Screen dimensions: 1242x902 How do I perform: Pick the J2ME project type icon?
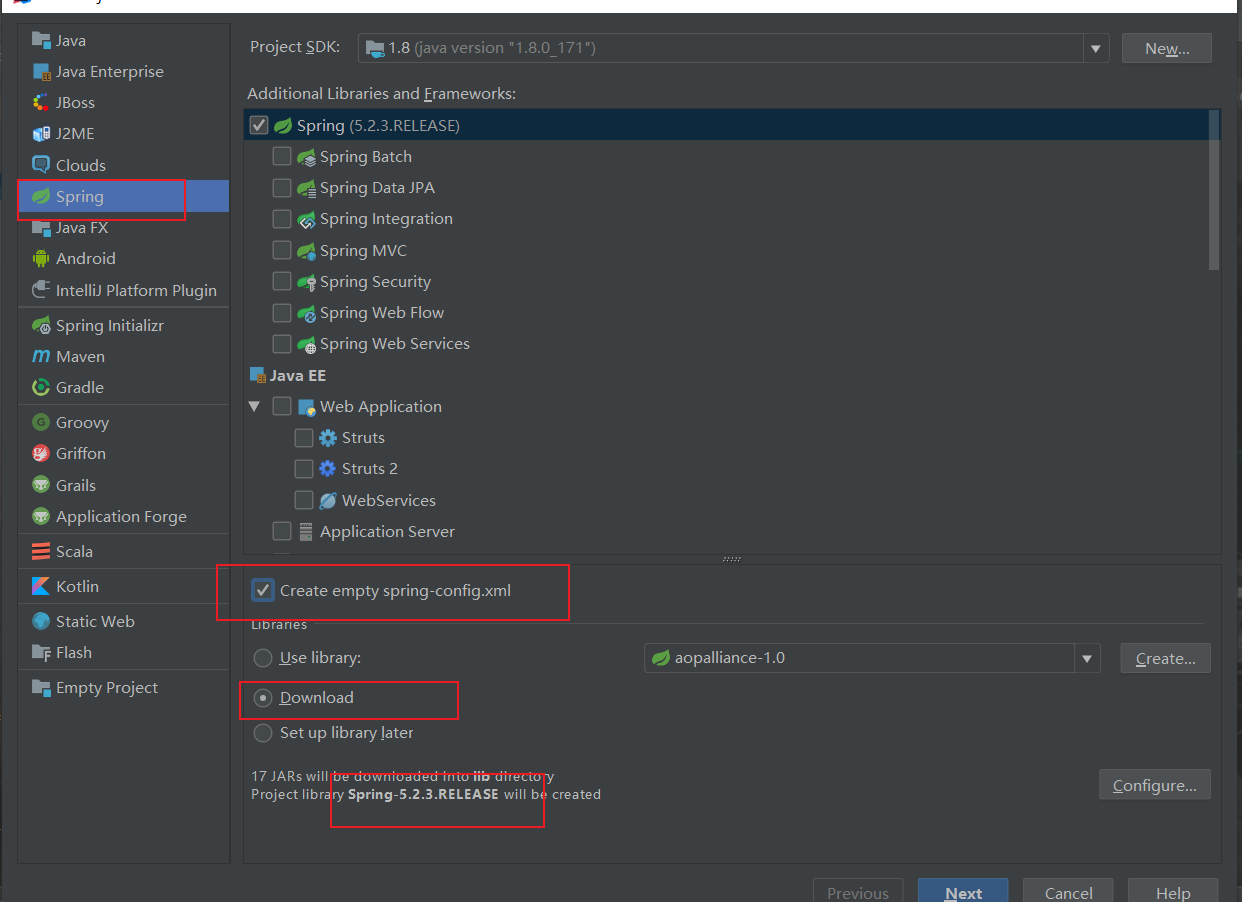pyautogui.click(x=41, y=133)
